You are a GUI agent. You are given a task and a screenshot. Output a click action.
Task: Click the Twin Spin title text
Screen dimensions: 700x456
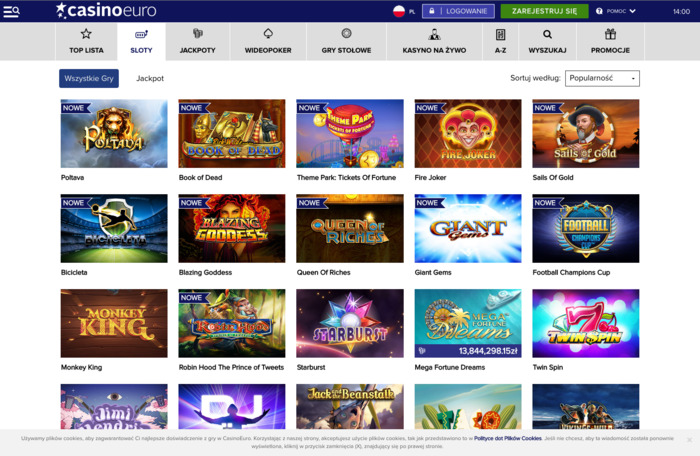coord(548,367)
